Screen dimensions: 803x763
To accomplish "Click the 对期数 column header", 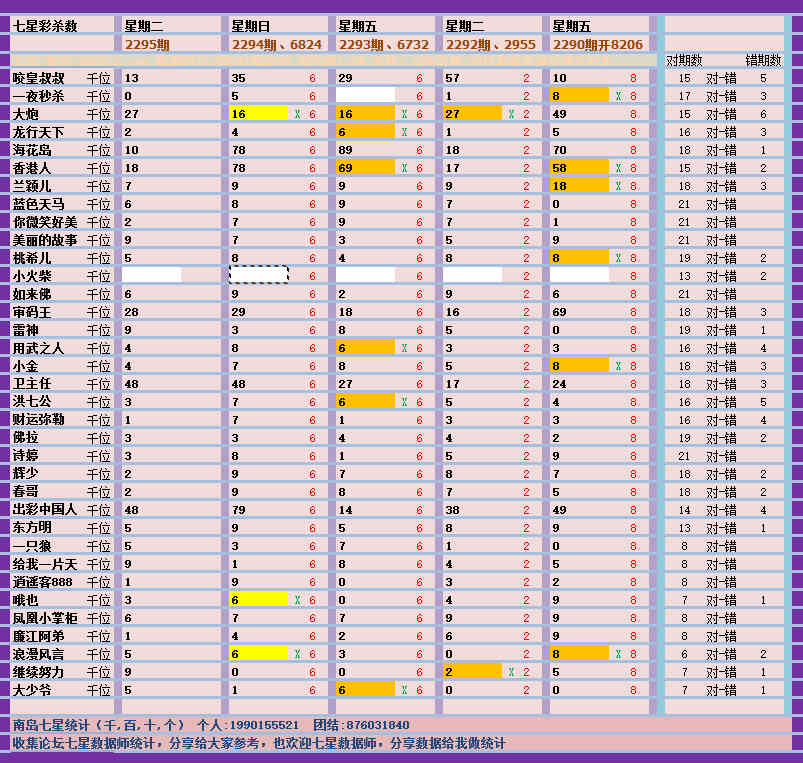I will point(684,61).
